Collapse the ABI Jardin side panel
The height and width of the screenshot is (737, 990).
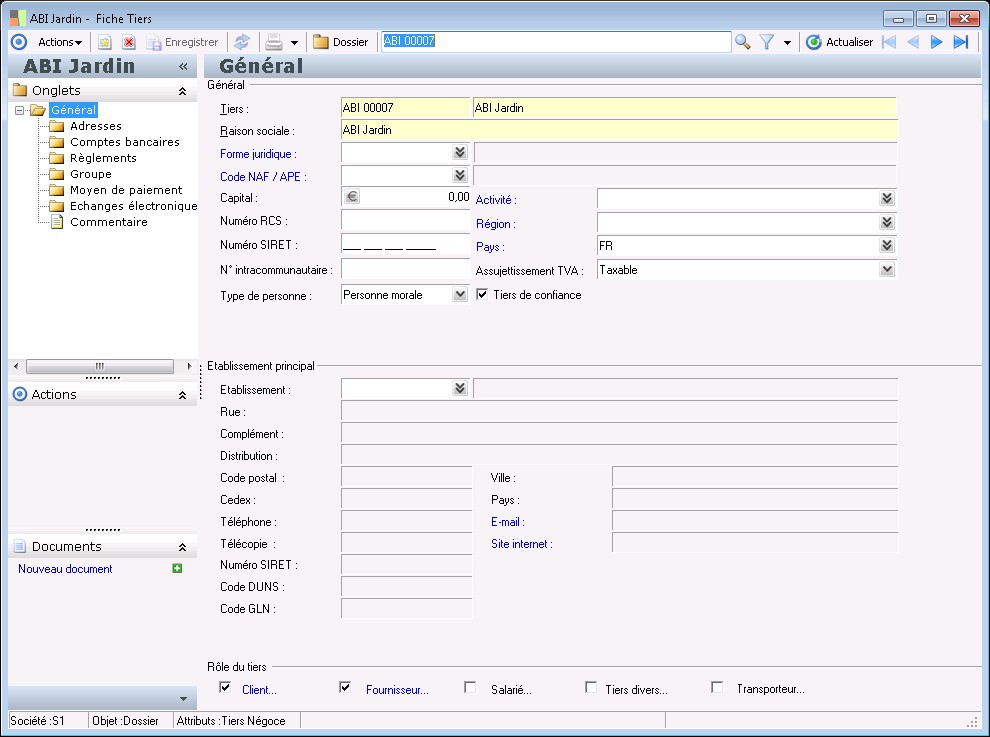coord(183,66)
